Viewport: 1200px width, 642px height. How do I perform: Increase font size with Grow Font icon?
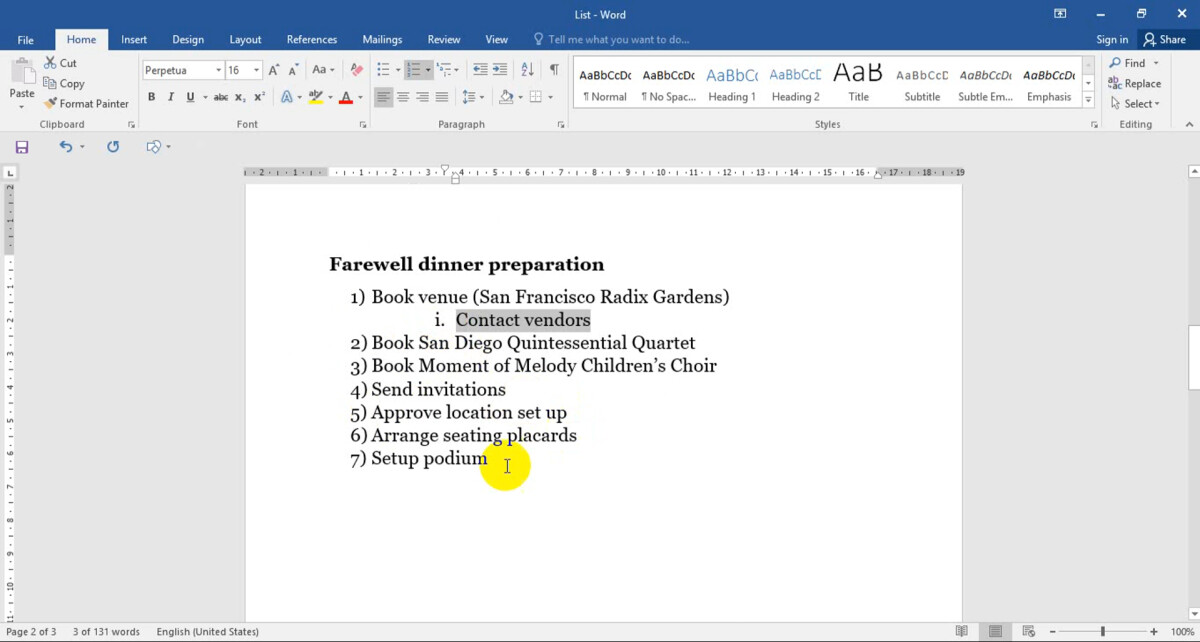275,70
